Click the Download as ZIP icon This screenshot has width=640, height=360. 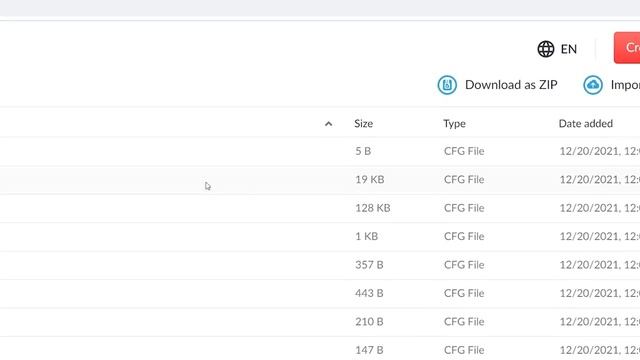(447, 85)
